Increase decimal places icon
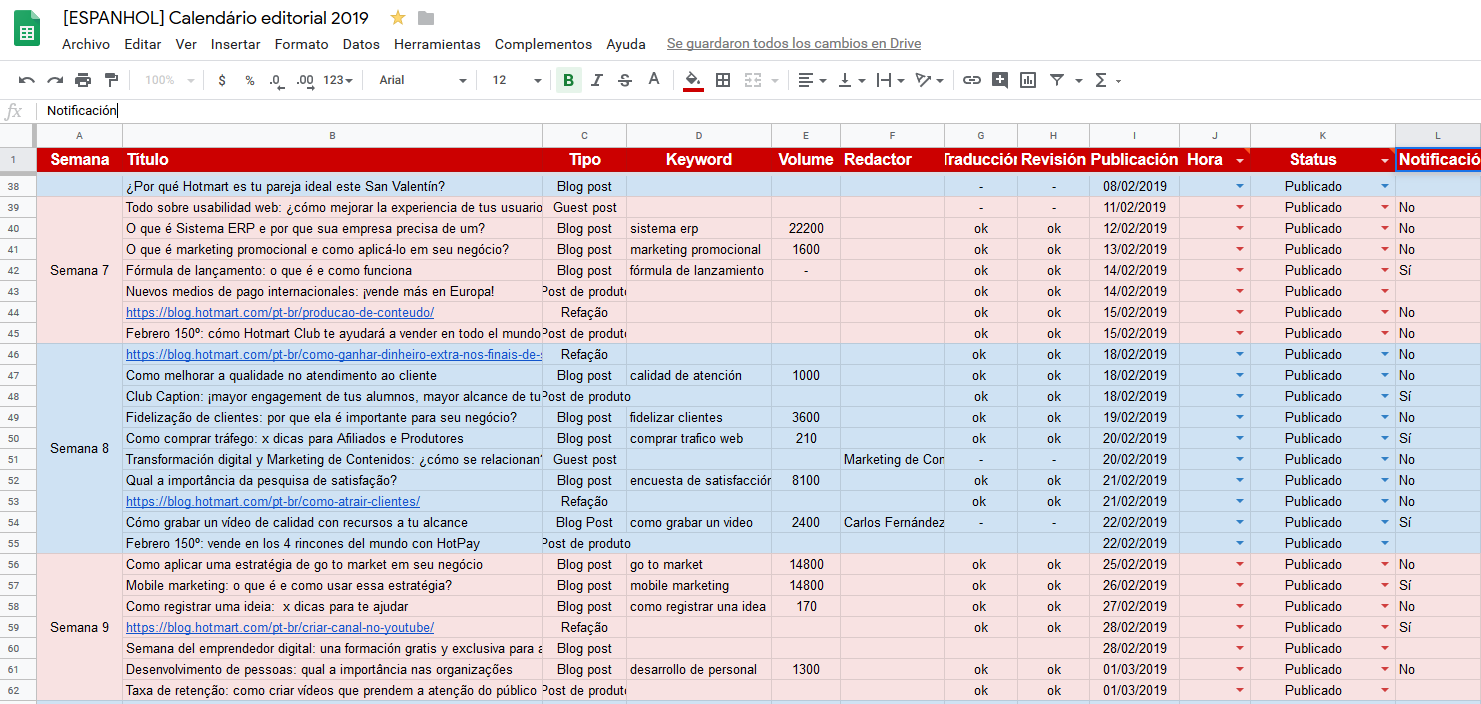The height and width of the screenshot is (704, 1481). coord(305,80)
